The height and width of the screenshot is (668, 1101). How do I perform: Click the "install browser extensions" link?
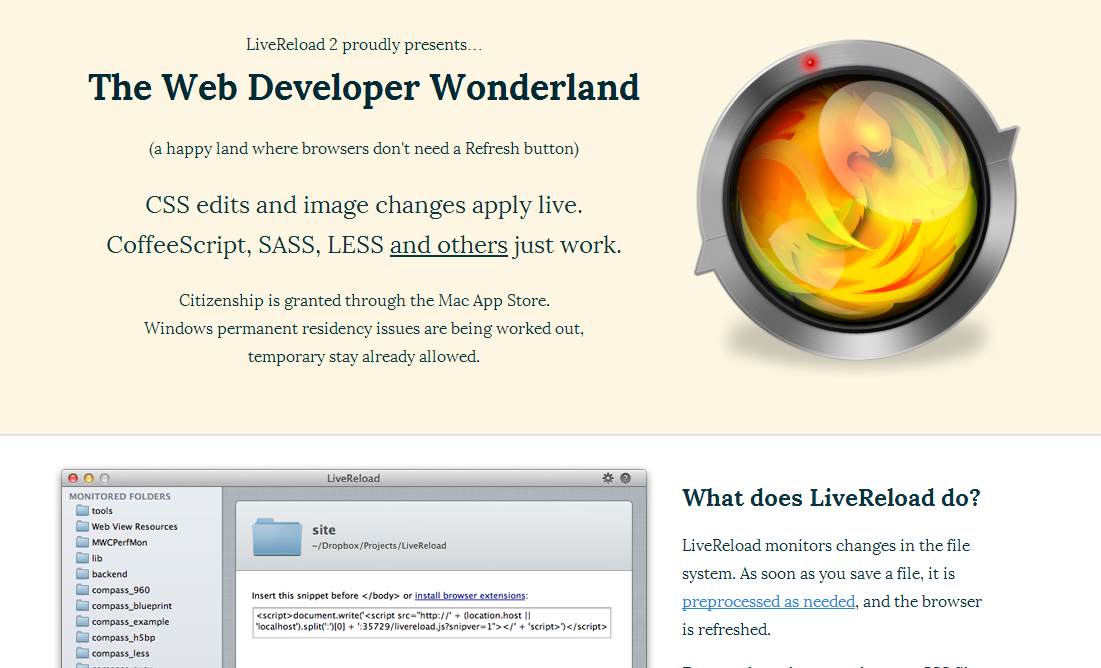[x=470, y=596]
